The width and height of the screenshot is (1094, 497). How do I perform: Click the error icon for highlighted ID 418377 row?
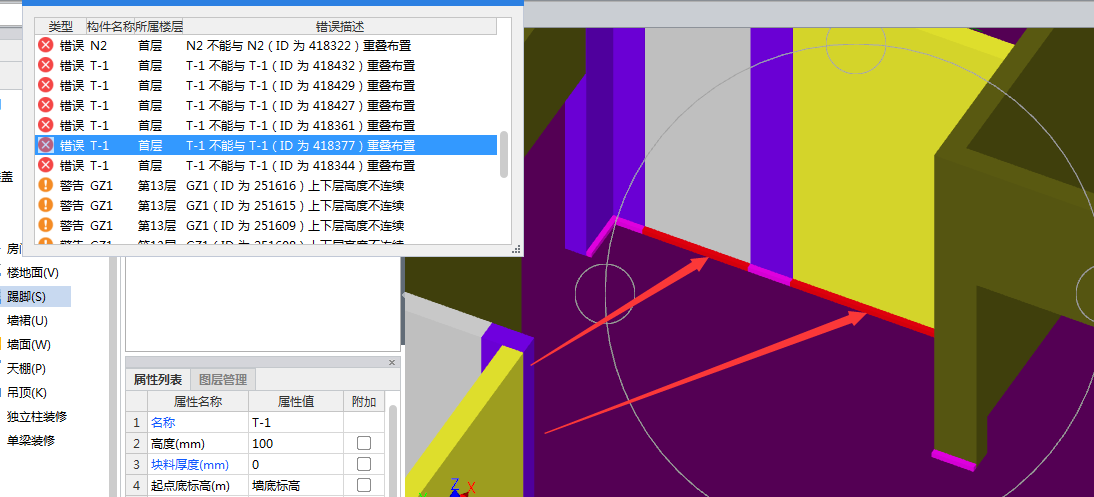45,145
